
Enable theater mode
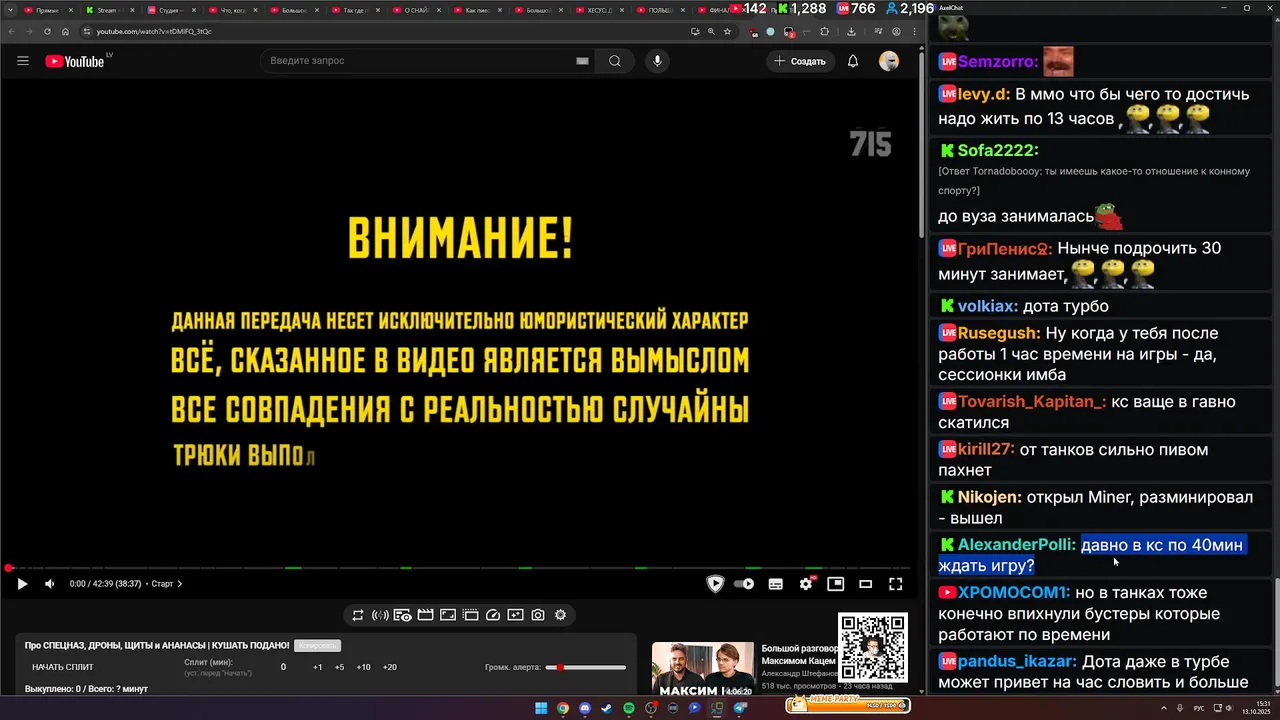[x=866, y=584]
